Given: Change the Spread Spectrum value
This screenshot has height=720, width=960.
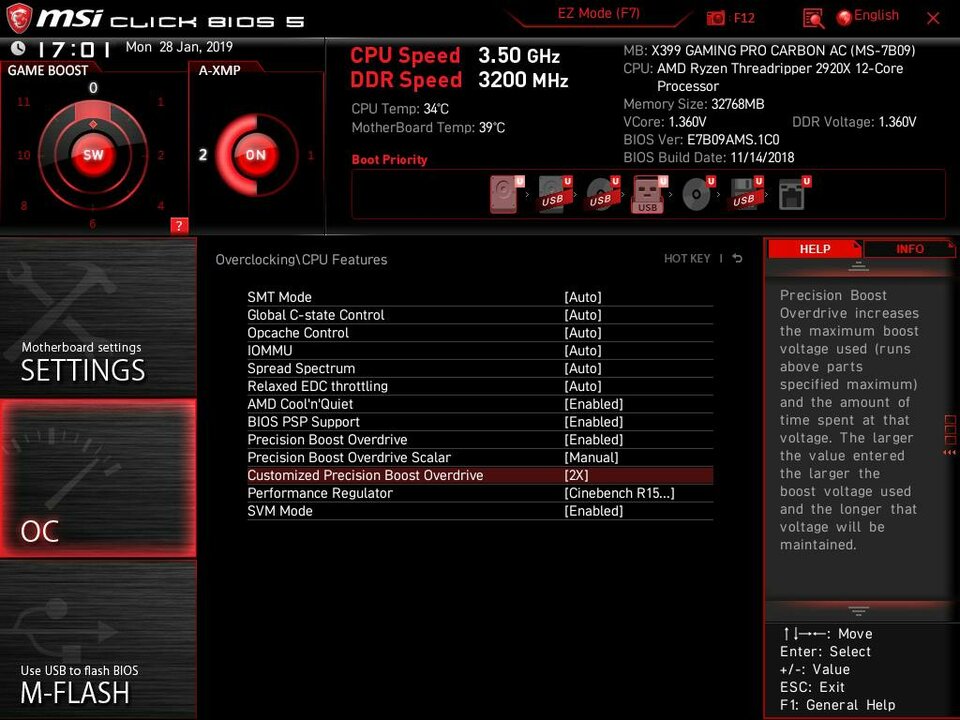Looking at the screenshot, I should [583, 368].
